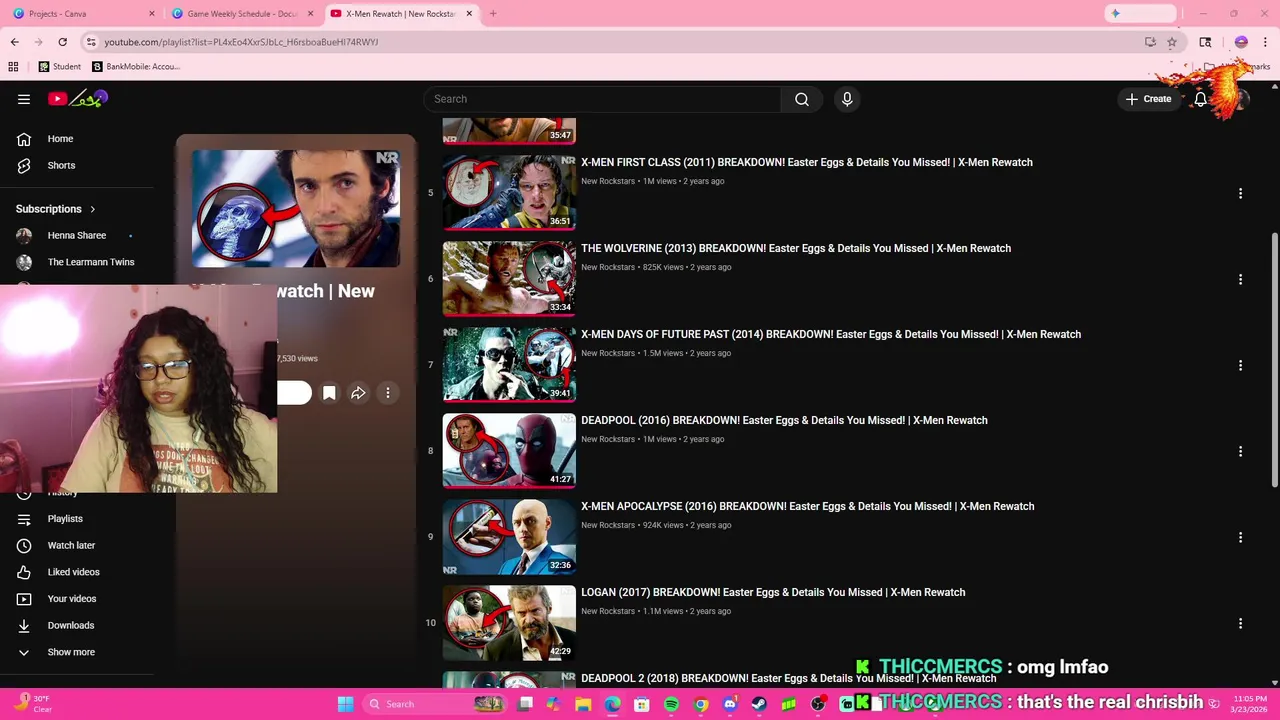Viewport: 1280px width, 720px height.
Task: Open the Windows Start menu
Action: click(345, 704)
